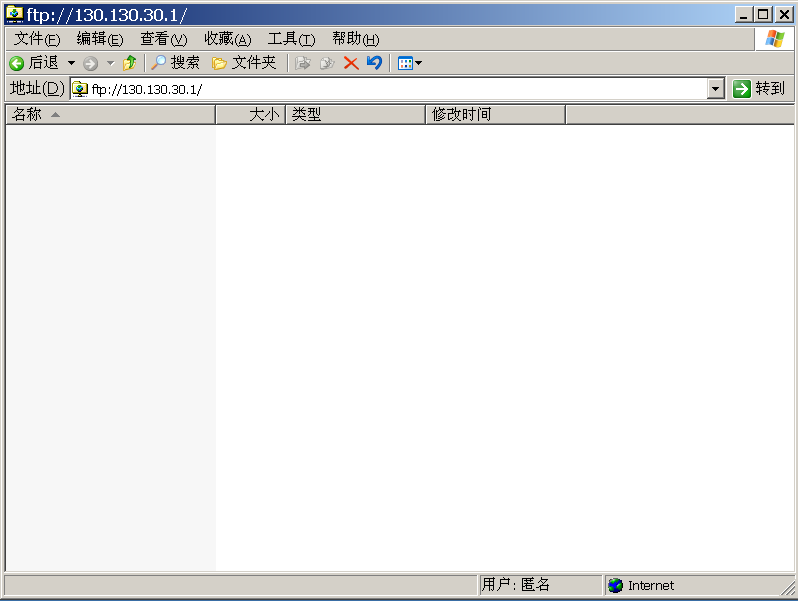Open the Forward history dropdown arrow
Image resolution: width=798 pixels, height=601 pixels.
pyautogui.click(x=110, y=63)
